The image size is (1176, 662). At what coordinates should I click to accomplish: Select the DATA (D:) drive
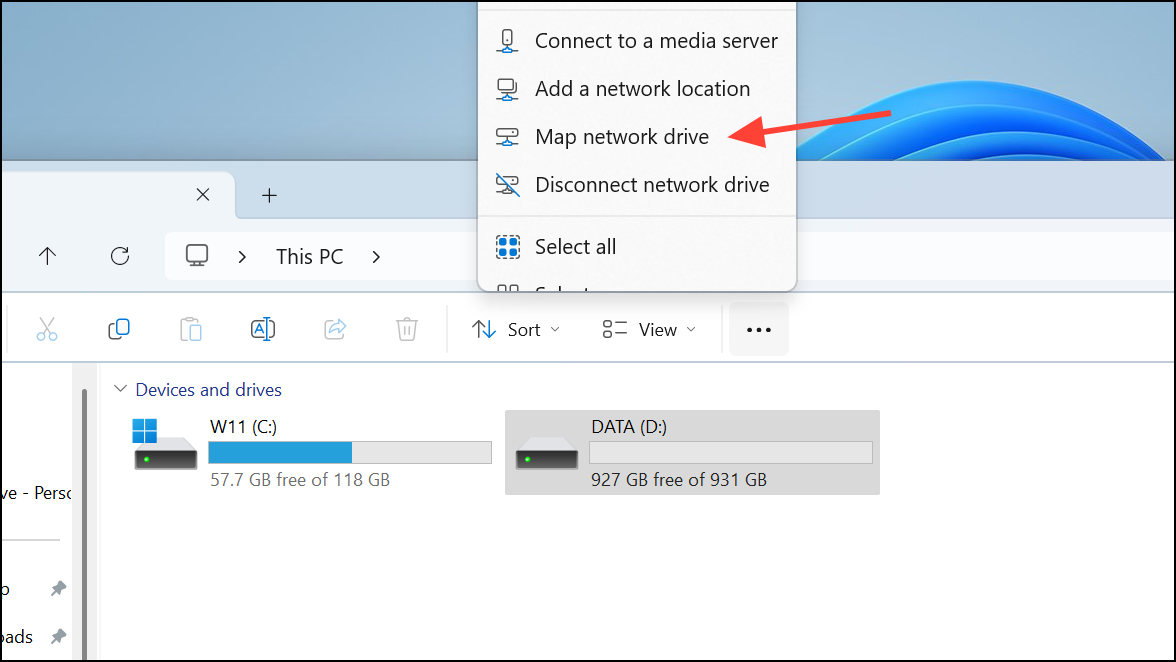click(691, 452)
